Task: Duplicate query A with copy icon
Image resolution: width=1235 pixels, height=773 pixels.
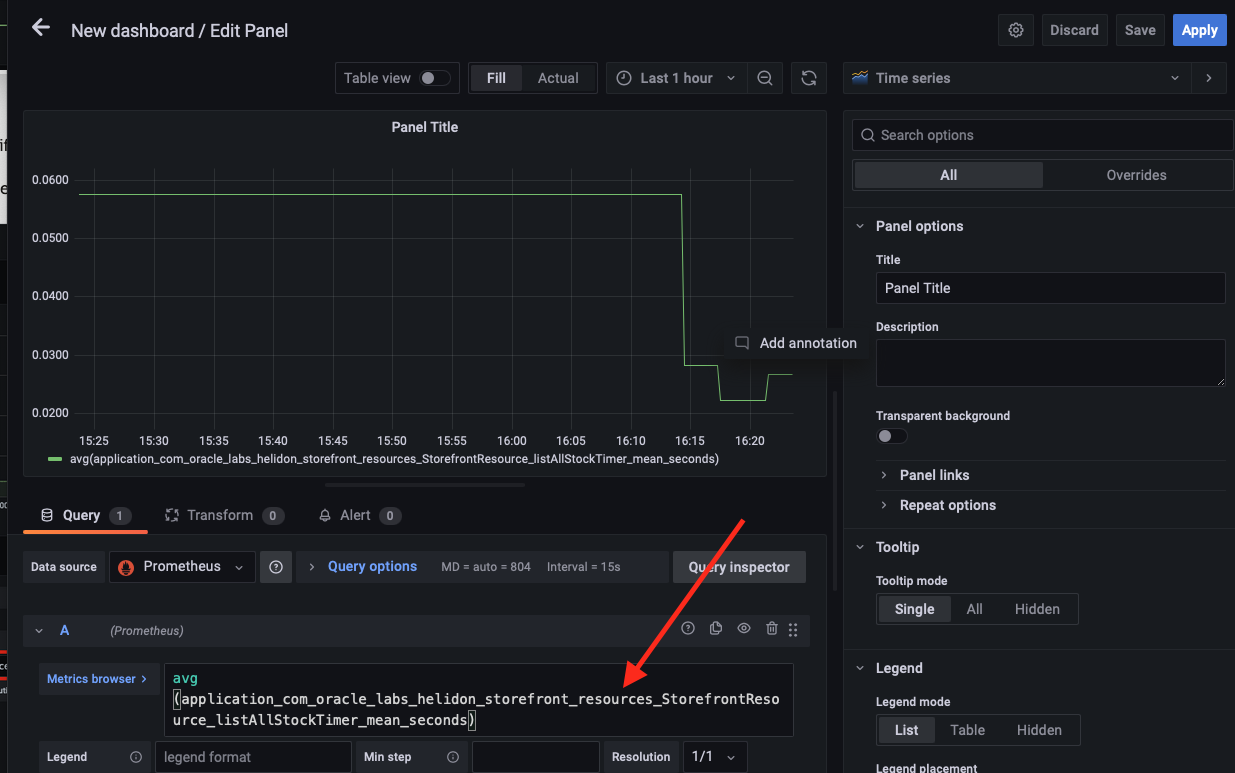Action: (716, 629)
